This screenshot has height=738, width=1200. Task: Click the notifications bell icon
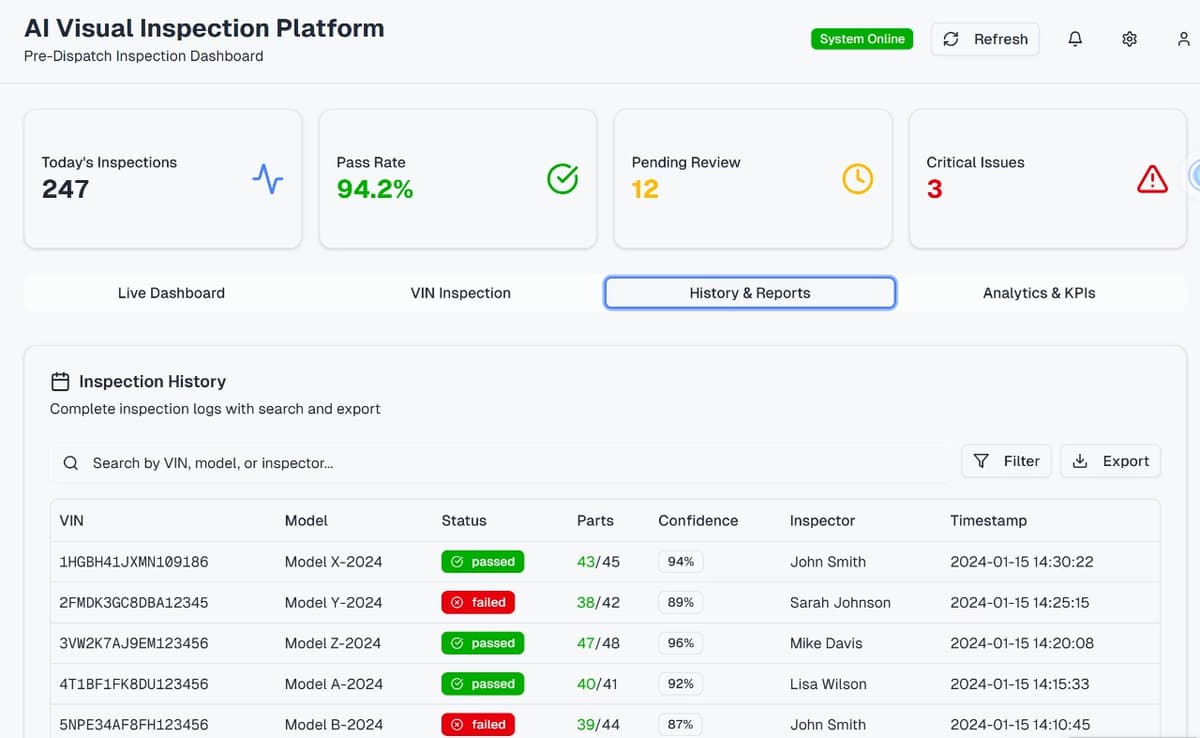tap(1075, 39)
